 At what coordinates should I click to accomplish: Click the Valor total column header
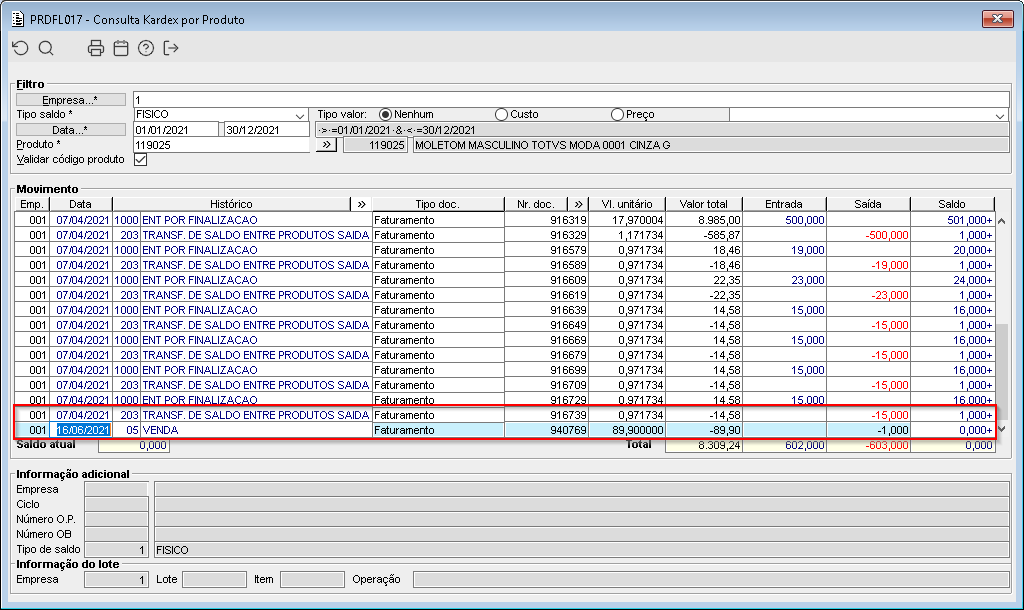point(704,204)
